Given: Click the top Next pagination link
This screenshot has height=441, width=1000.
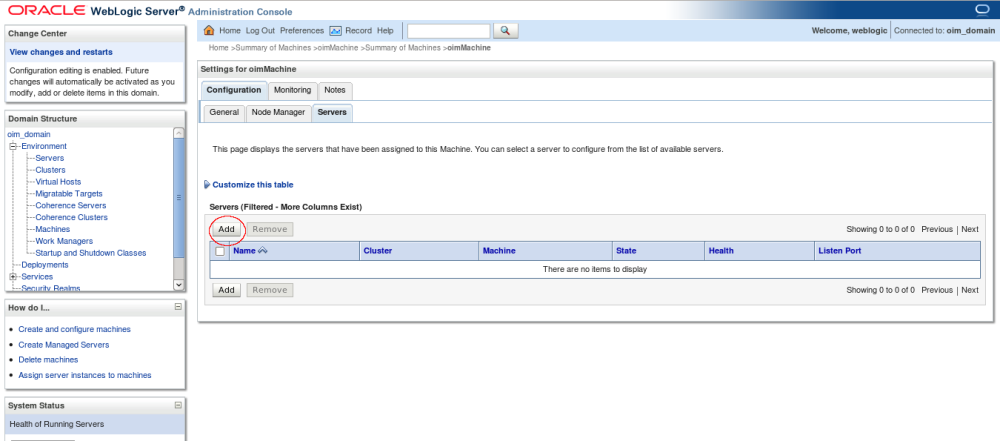Looking at the screenshot, I should 970,229.
